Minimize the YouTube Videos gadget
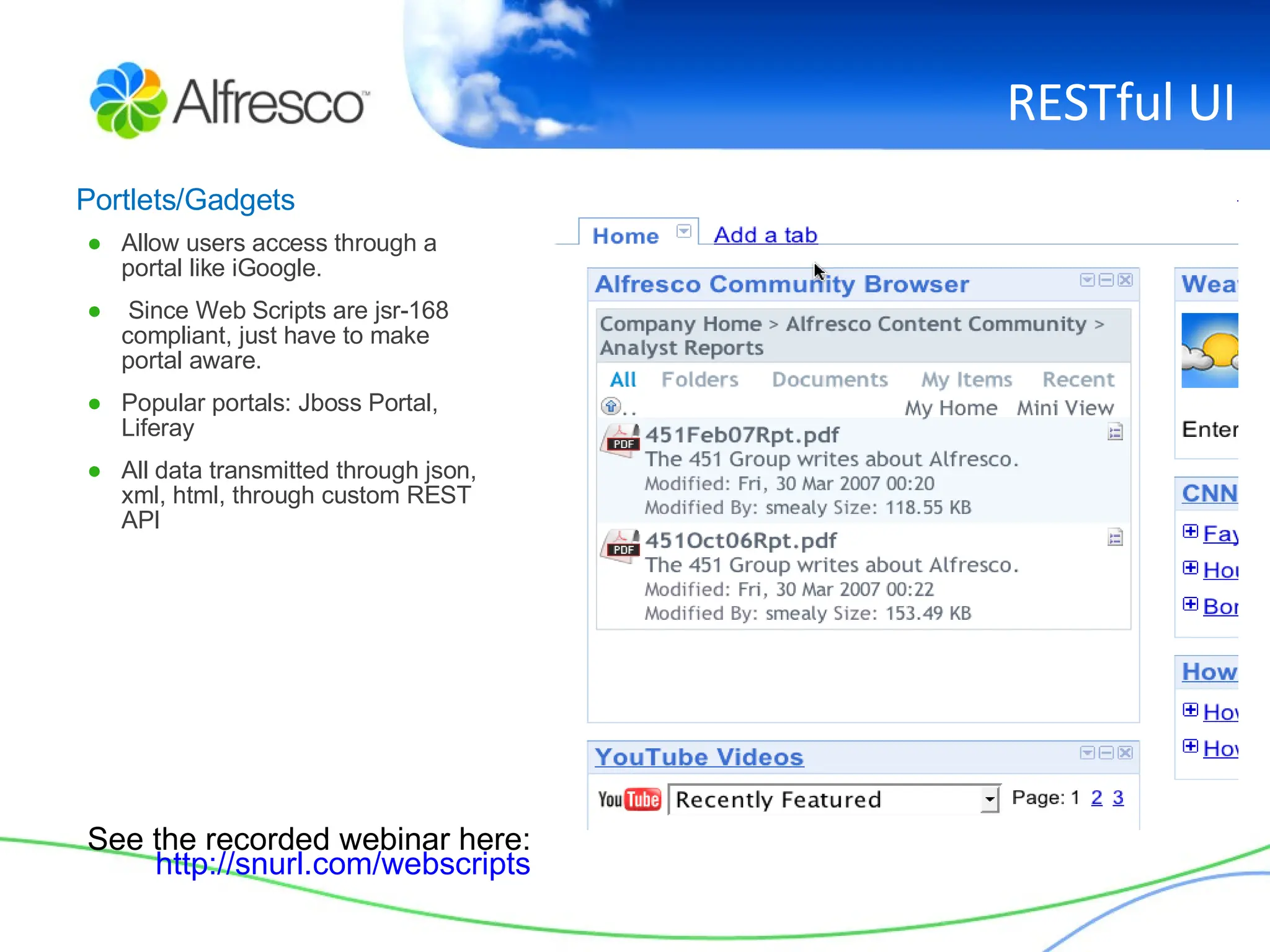 (x=1106, y=752)
